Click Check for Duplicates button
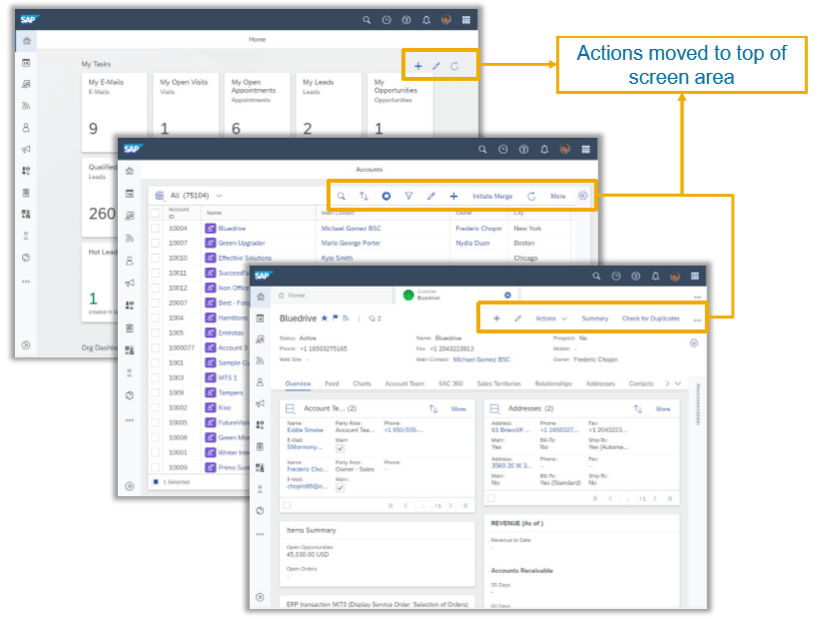Image resolution: width=820 pixels, height=619 pixels. 651,318
